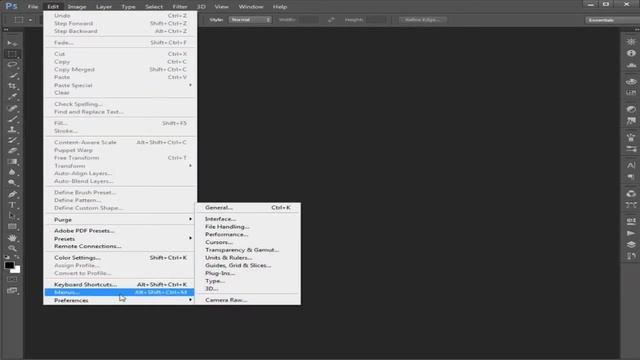The image size is (640, 360).
Task: Select the Eraser tool
Action: click(x=12, y=151)
